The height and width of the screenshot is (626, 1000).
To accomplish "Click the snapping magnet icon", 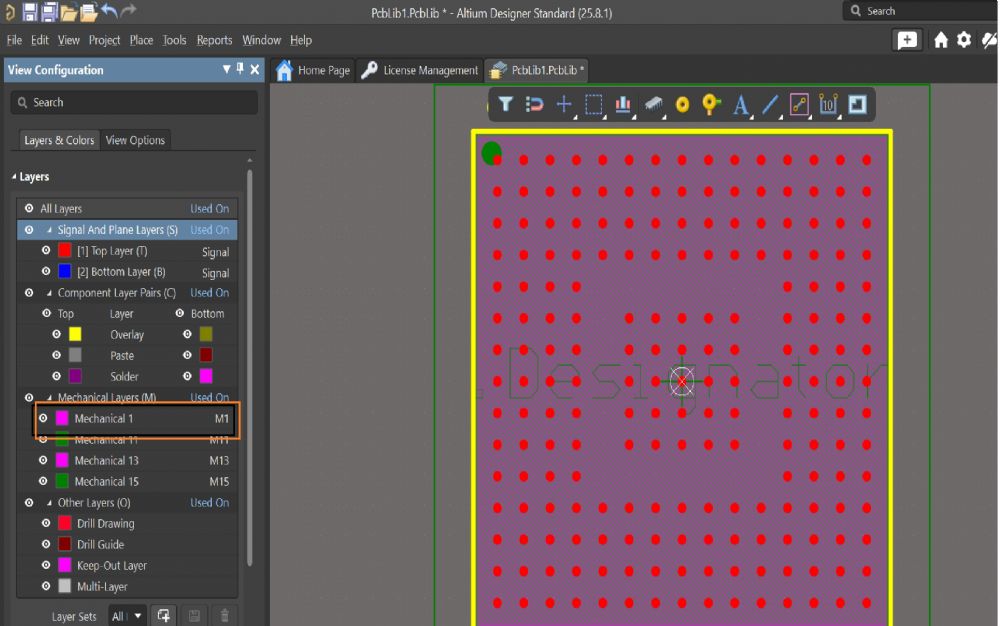I will click(535, 104).
